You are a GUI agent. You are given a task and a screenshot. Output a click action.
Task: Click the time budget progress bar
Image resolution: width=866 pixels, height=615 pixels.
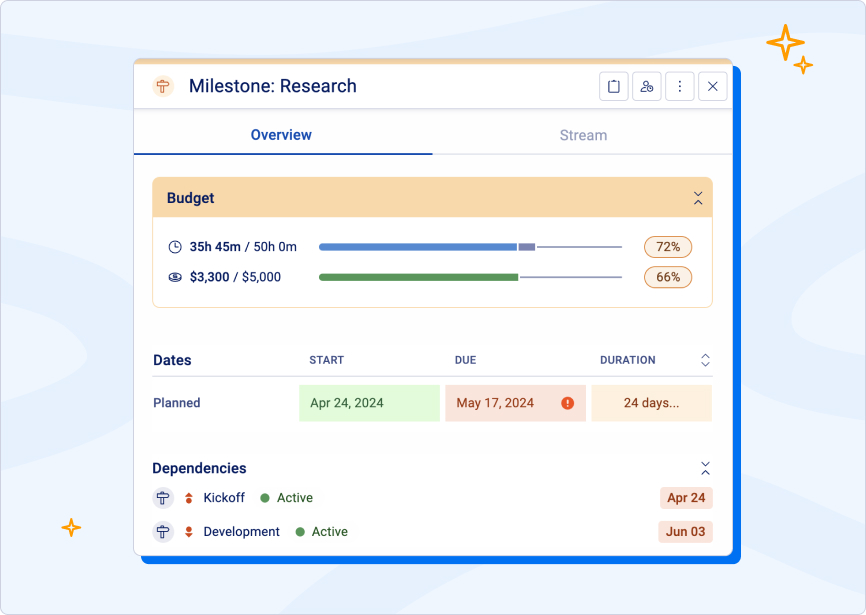470,246
